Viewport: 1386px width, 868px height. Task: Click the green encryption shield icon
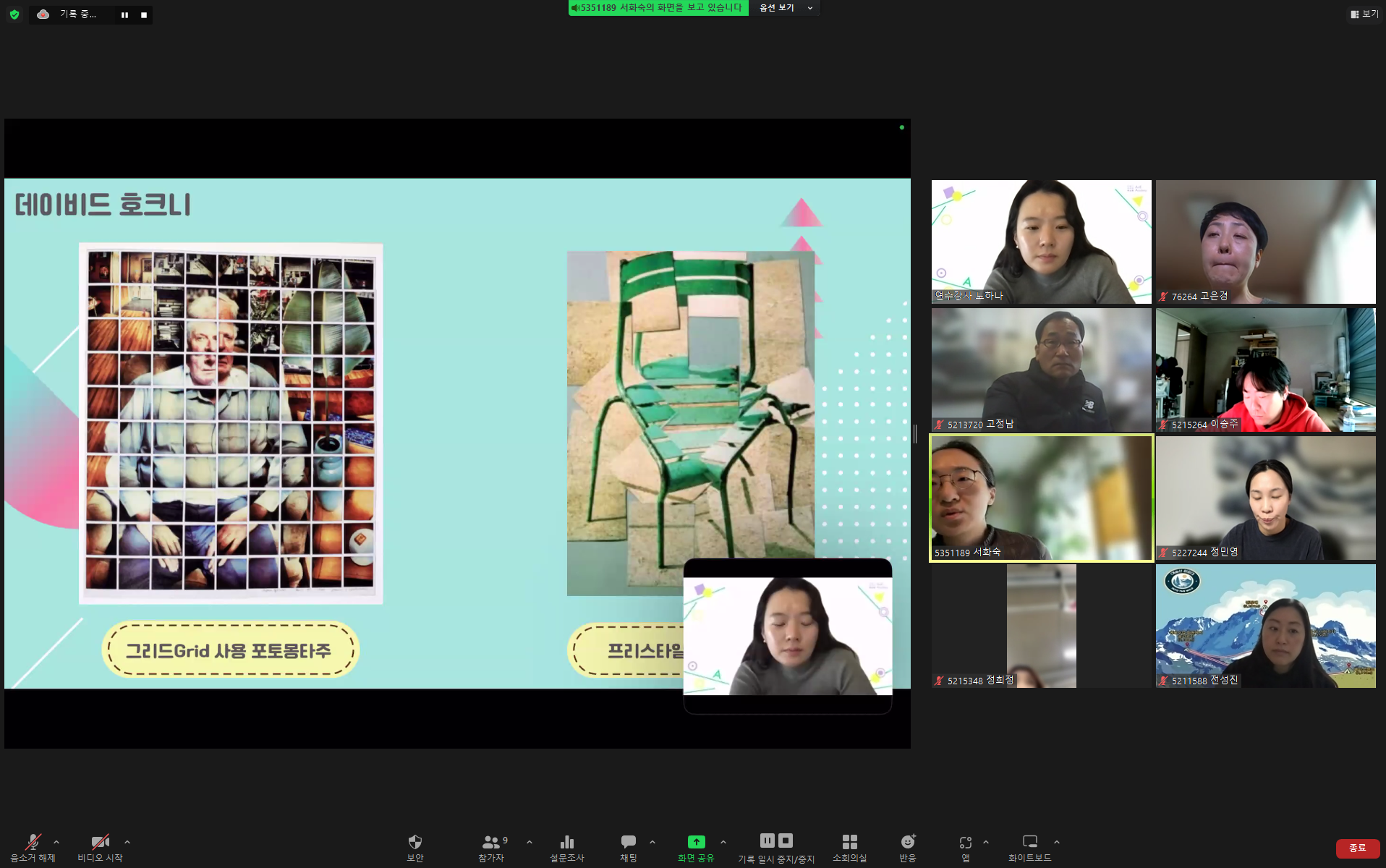[x=14, y=14]
